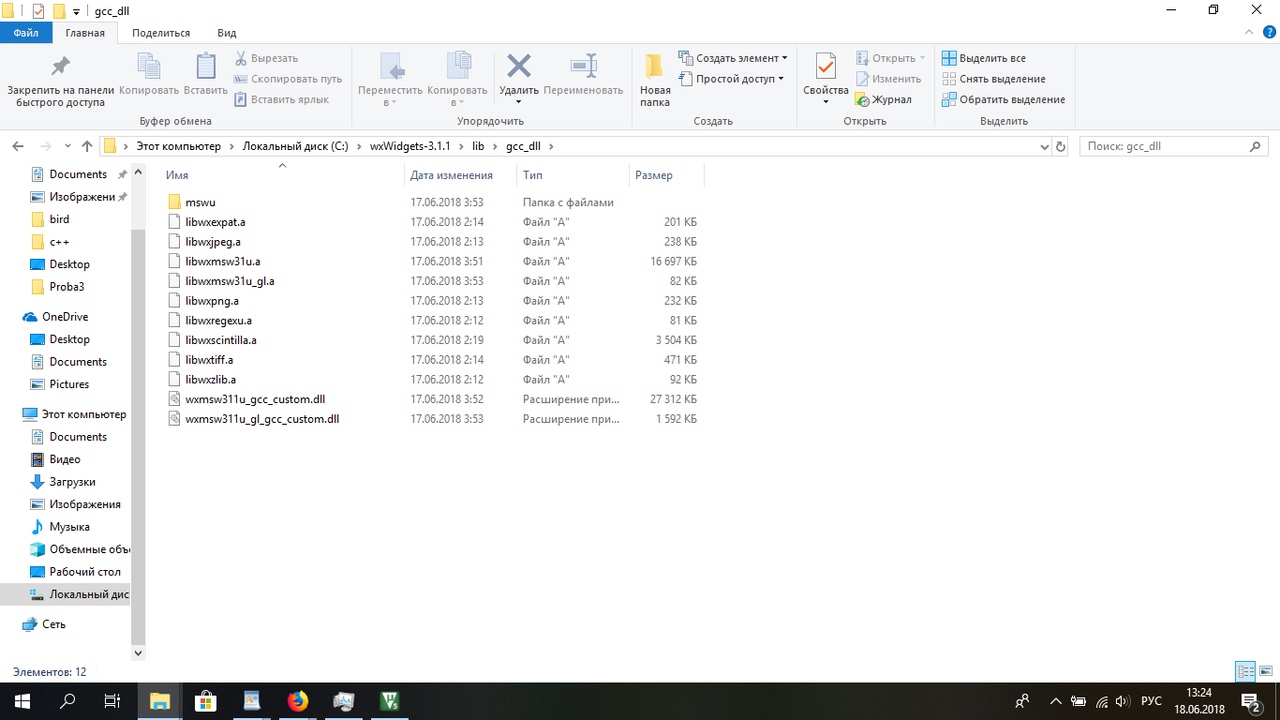Sort by the Дата изменения column

[461, 175]
